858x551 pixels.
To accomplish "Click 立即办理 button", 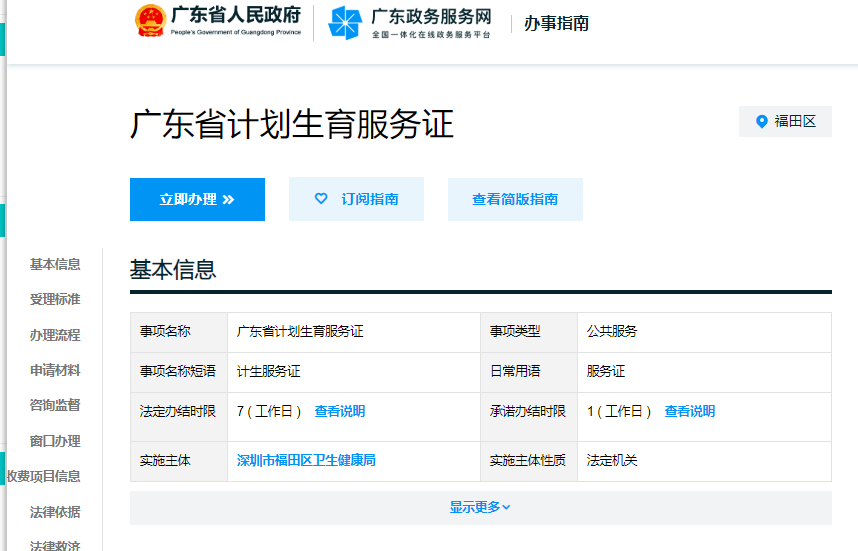I will [x=198, y=199].
